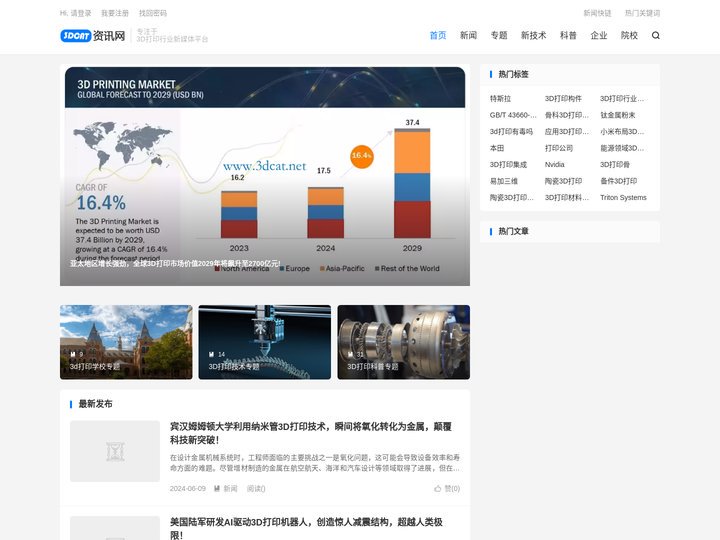Click the first article's summary excerpt

(x=315, y=463)
